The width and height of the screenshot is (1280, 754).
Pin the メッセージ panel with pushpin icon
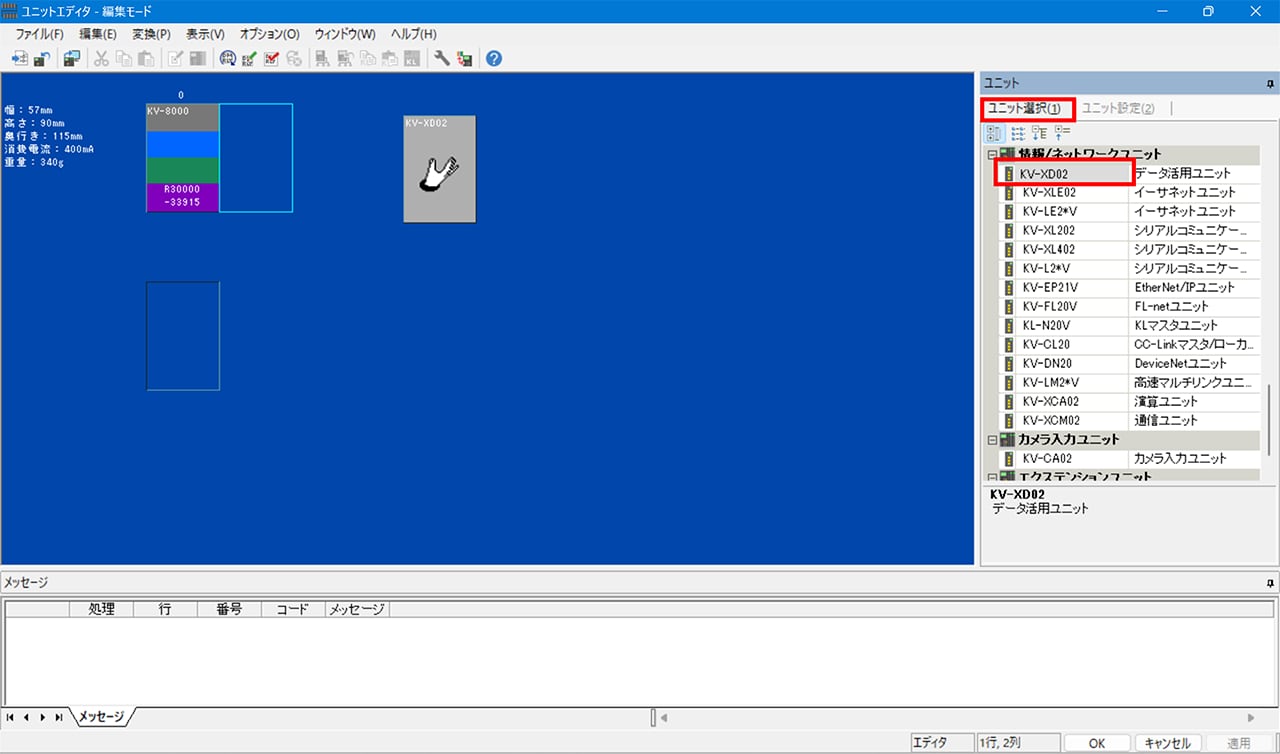click(x=1270, y=582)
